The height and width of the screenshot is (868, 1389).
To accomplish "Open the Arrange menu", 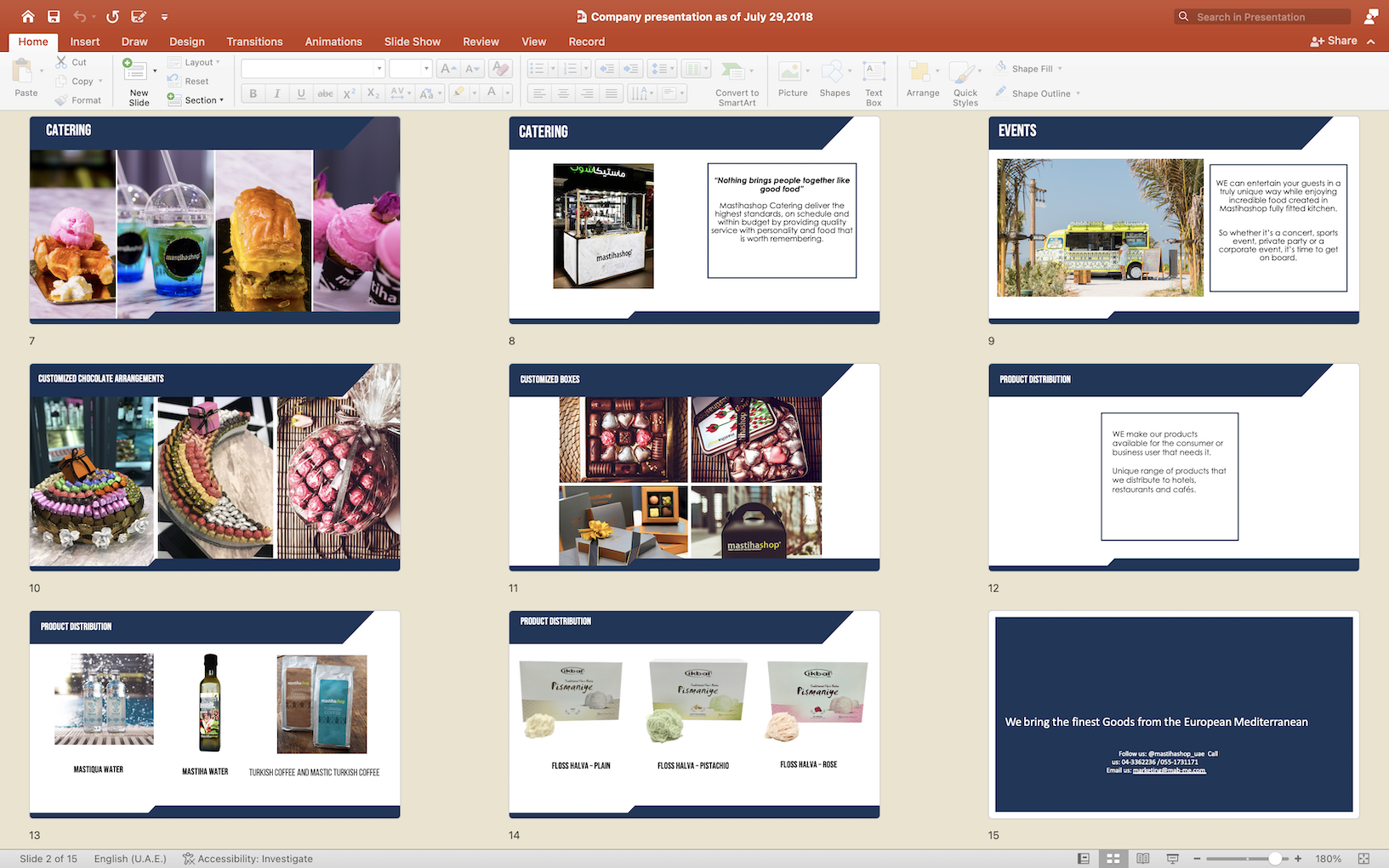I will tap(923, 79).
